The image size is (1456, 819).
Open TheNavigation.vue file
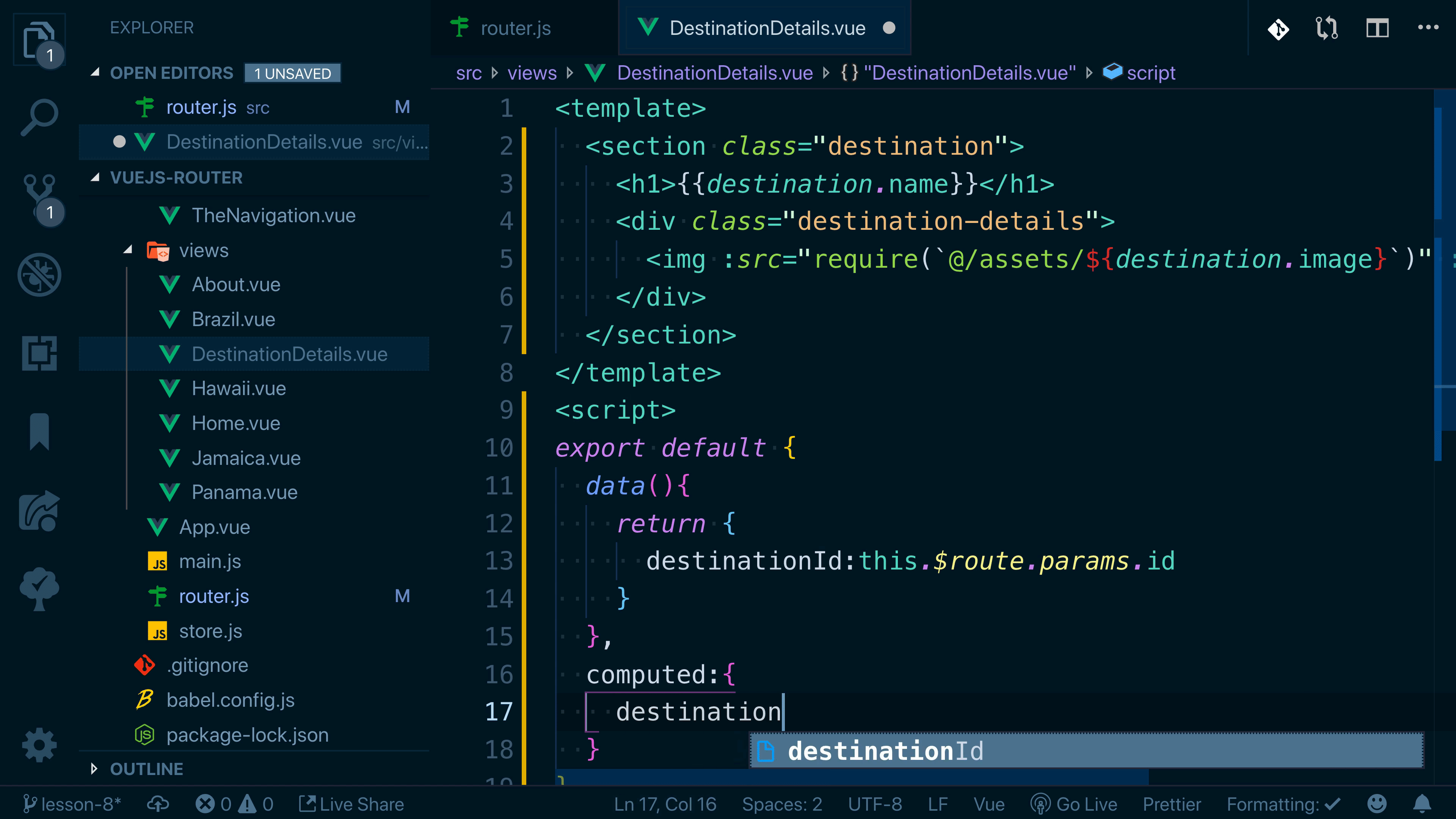point(254,215)
